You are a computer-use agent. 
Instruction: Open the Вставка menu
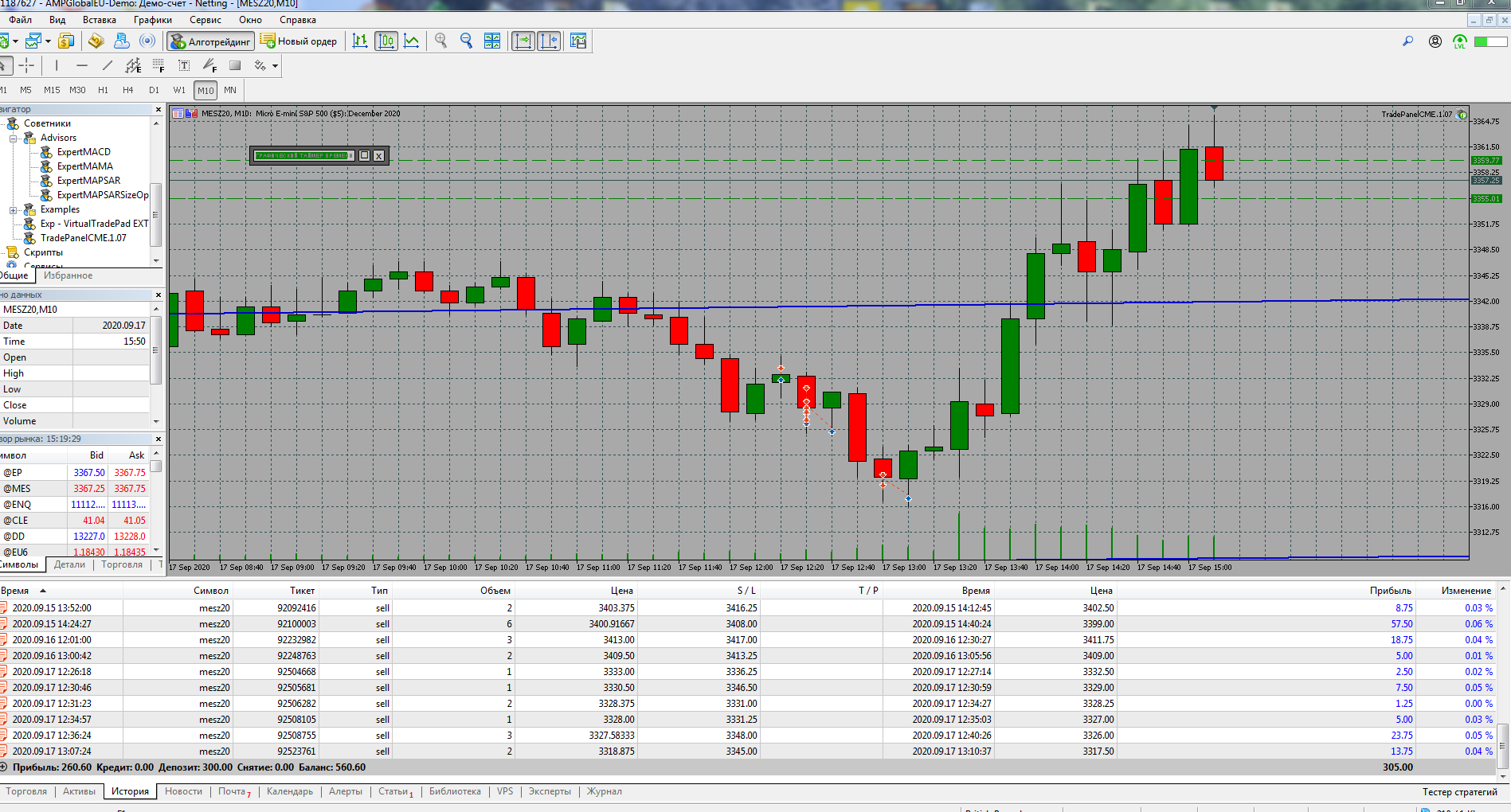100,20
